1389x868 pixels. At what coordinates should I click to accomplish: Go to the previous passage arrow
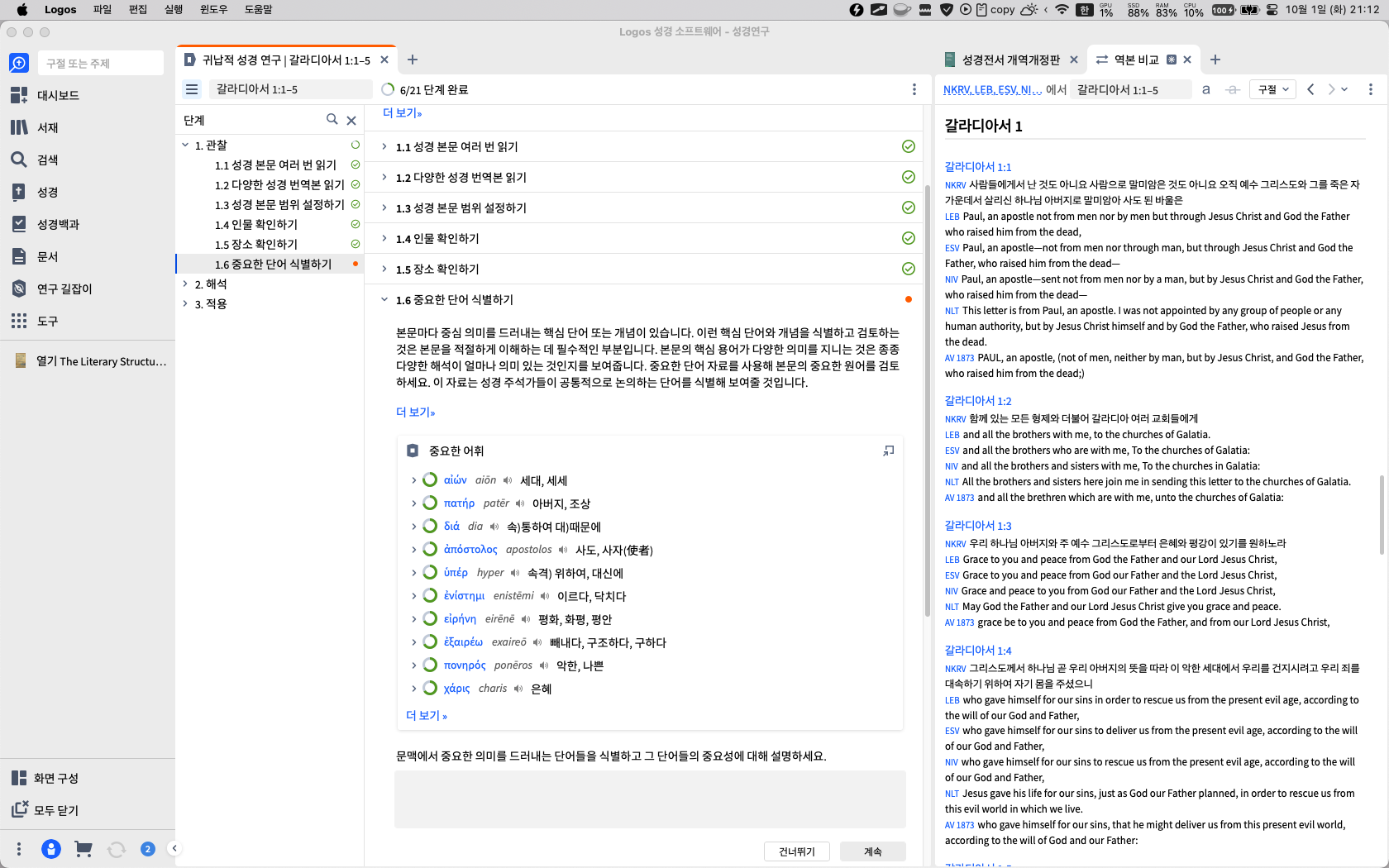click(1310, 89)
